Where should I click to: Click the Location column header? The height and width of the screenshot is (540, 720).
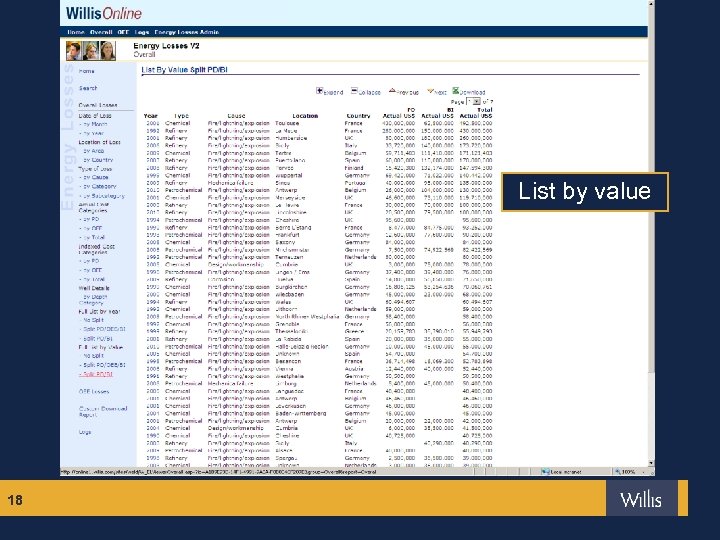pos(305,116)
